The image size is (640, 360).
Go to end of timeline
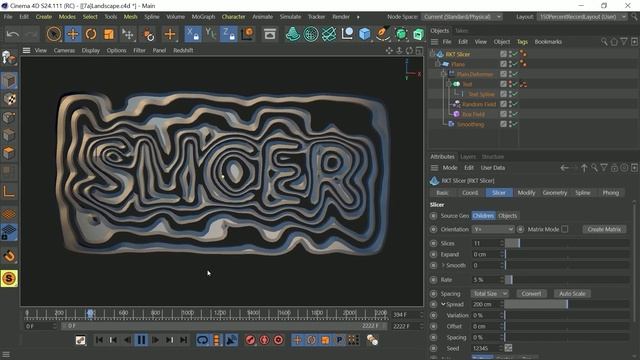pyautogui.click(x=184, y=340)
